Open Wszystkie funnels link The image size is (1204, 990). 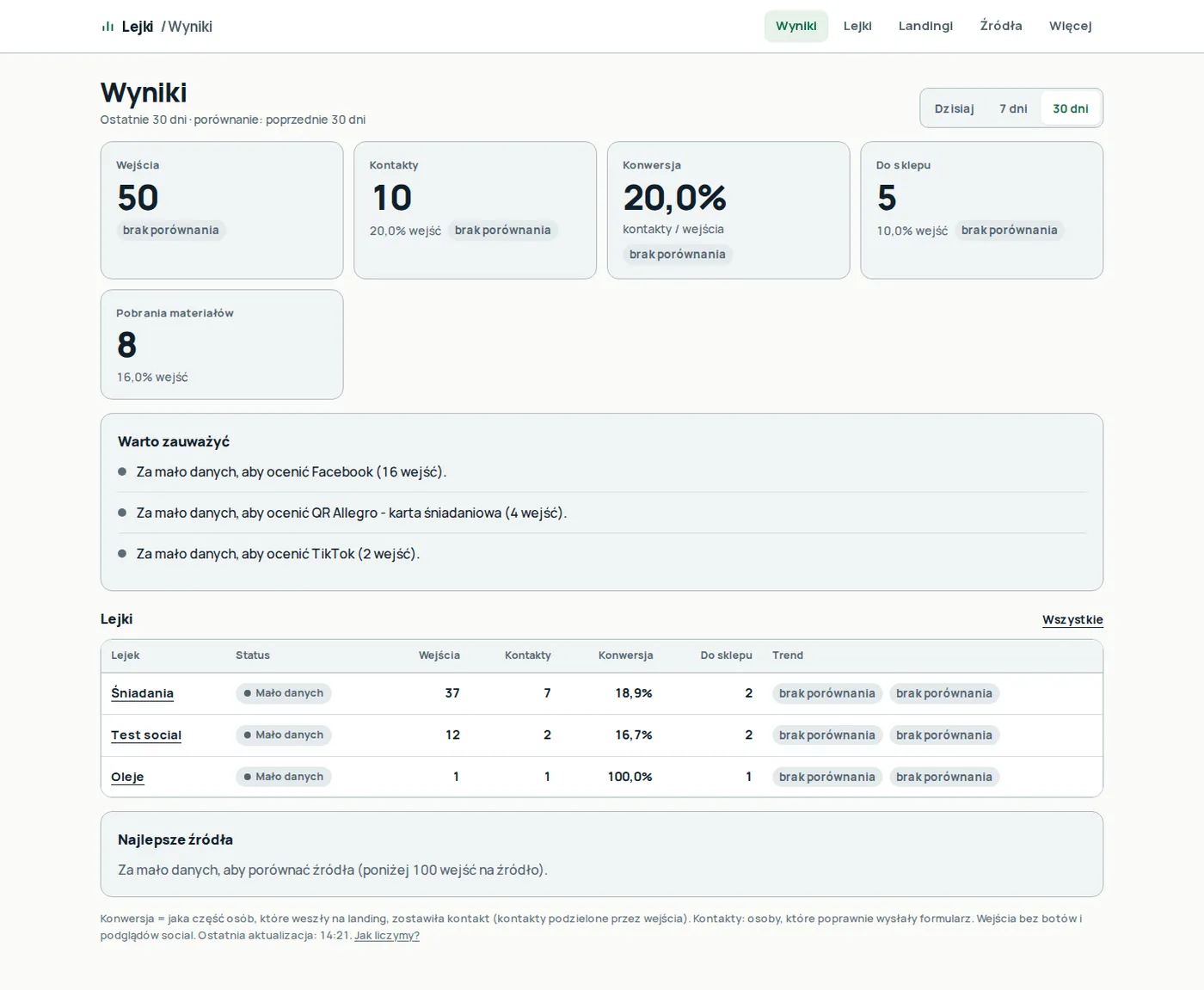click(1072, 619)
